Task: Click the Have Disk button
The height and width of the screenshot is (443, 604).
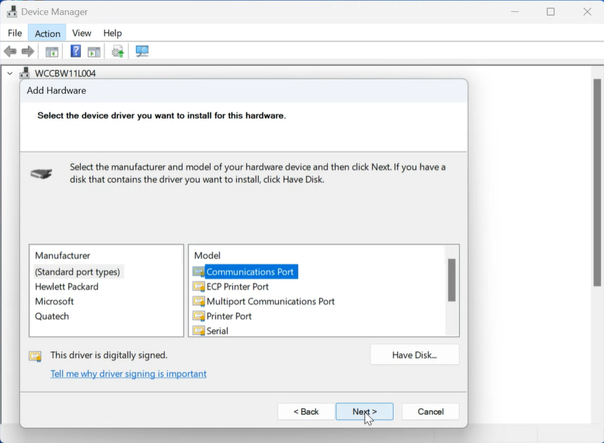Action: [414, 355]
